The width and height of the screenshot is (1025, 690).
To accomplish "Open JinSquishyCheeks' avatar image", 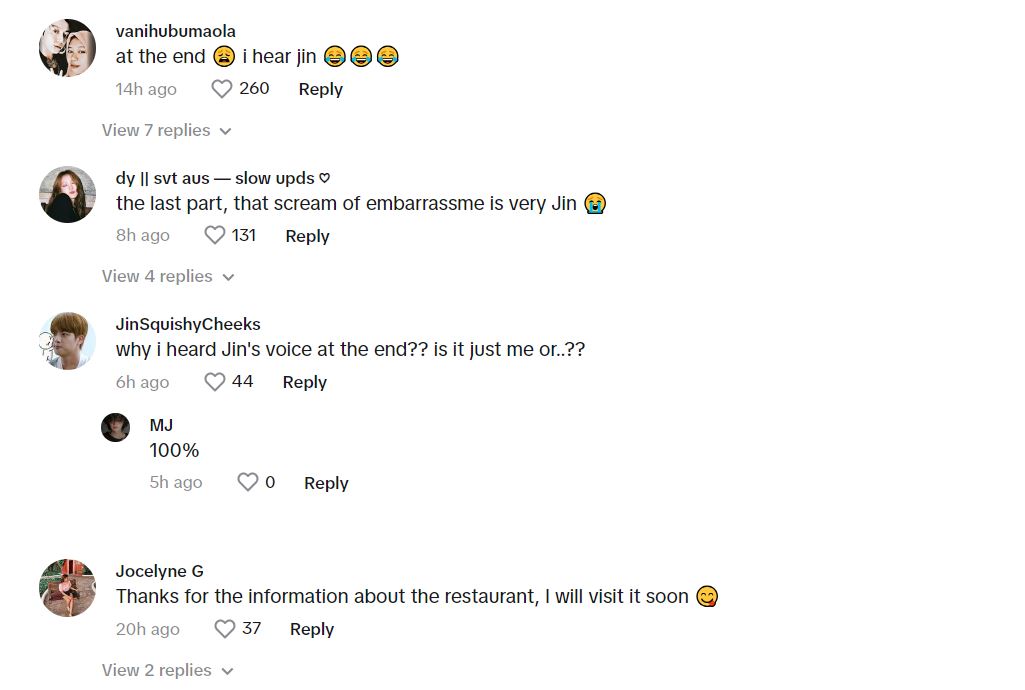I will click(x=67, y=340).
